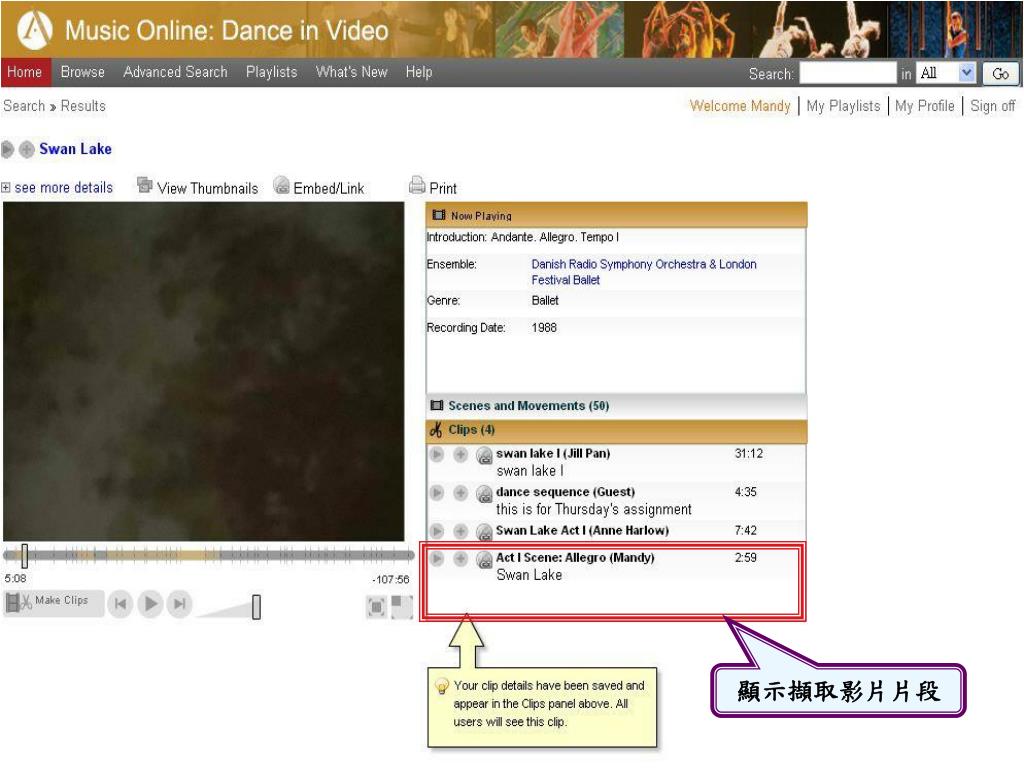Click the video player display area
1024x768 pixels.
(x=204, y=371)
